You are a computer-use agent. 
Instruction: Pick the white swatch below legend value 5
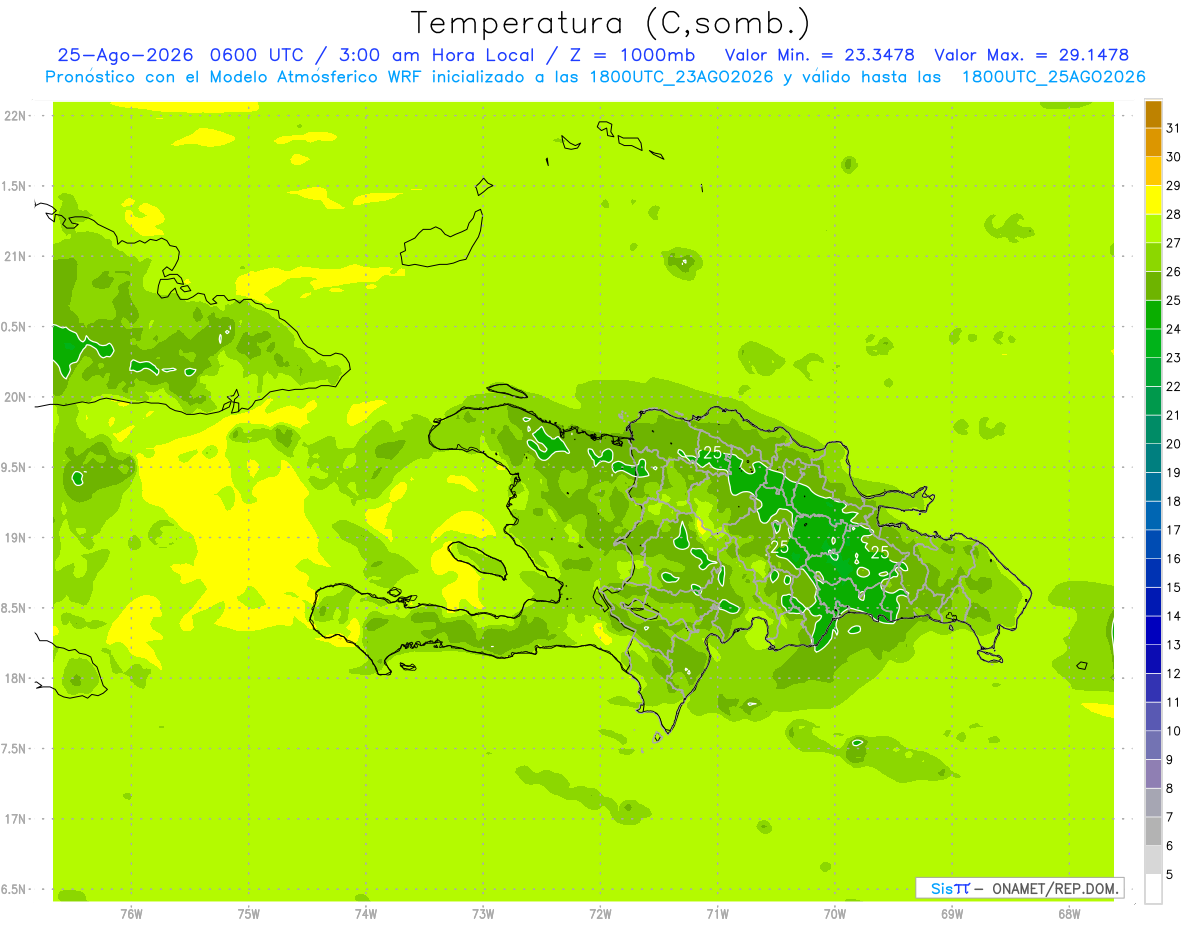pos(1154,889)
